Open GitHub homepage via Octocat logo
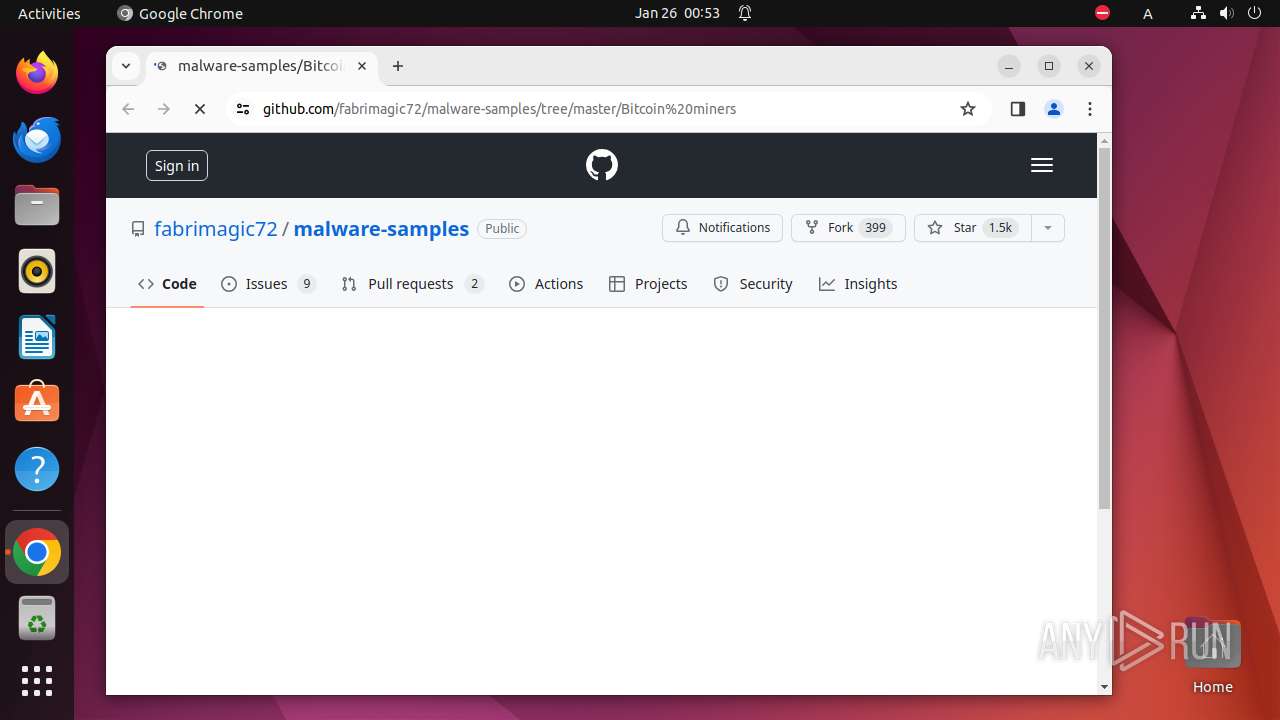The image size is (1280, 720). tap(602, 165)
